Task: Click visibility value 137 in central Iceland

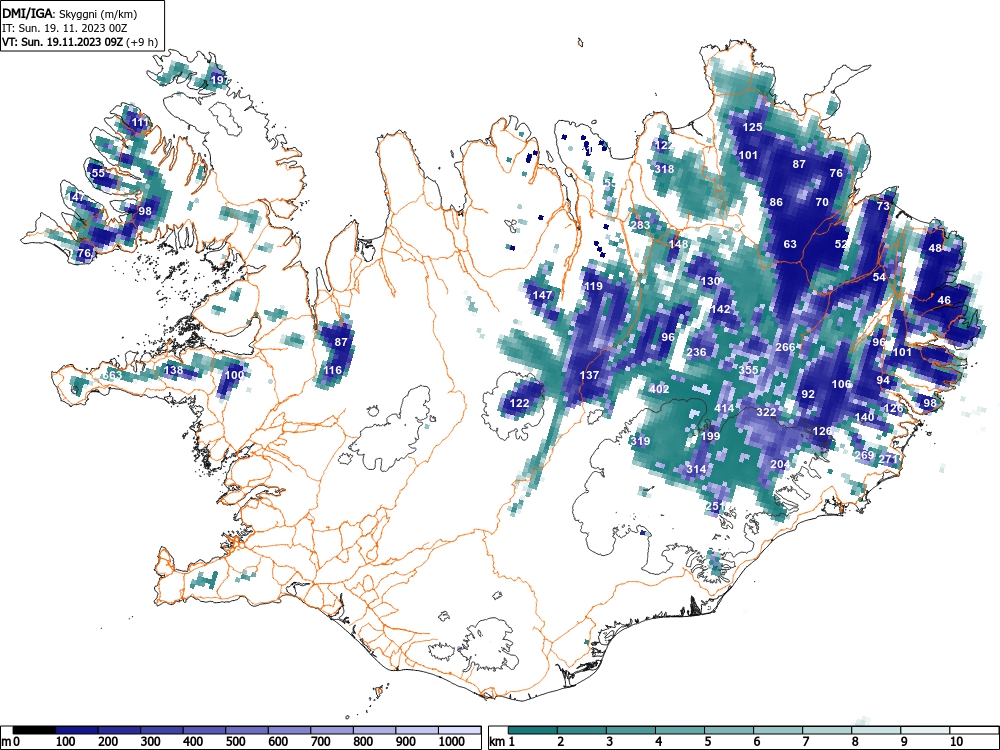Action: coord(589,375)
